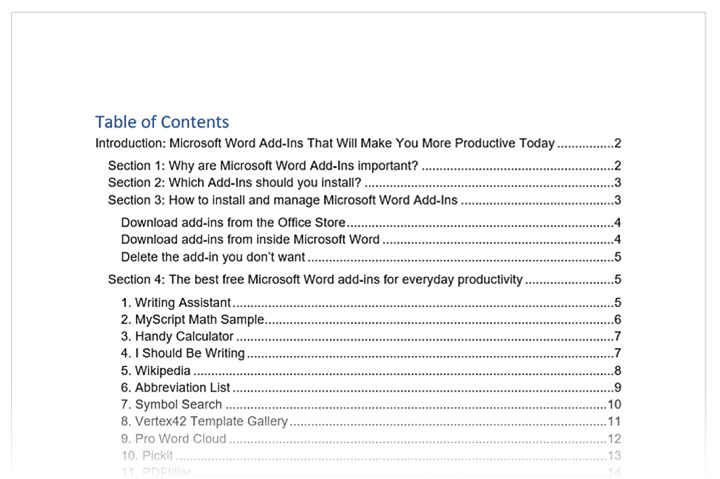Image resolution: width=720 pixels, height=479 pixels.
Task: Click the Abbreviation List entry
Action: 176,387
